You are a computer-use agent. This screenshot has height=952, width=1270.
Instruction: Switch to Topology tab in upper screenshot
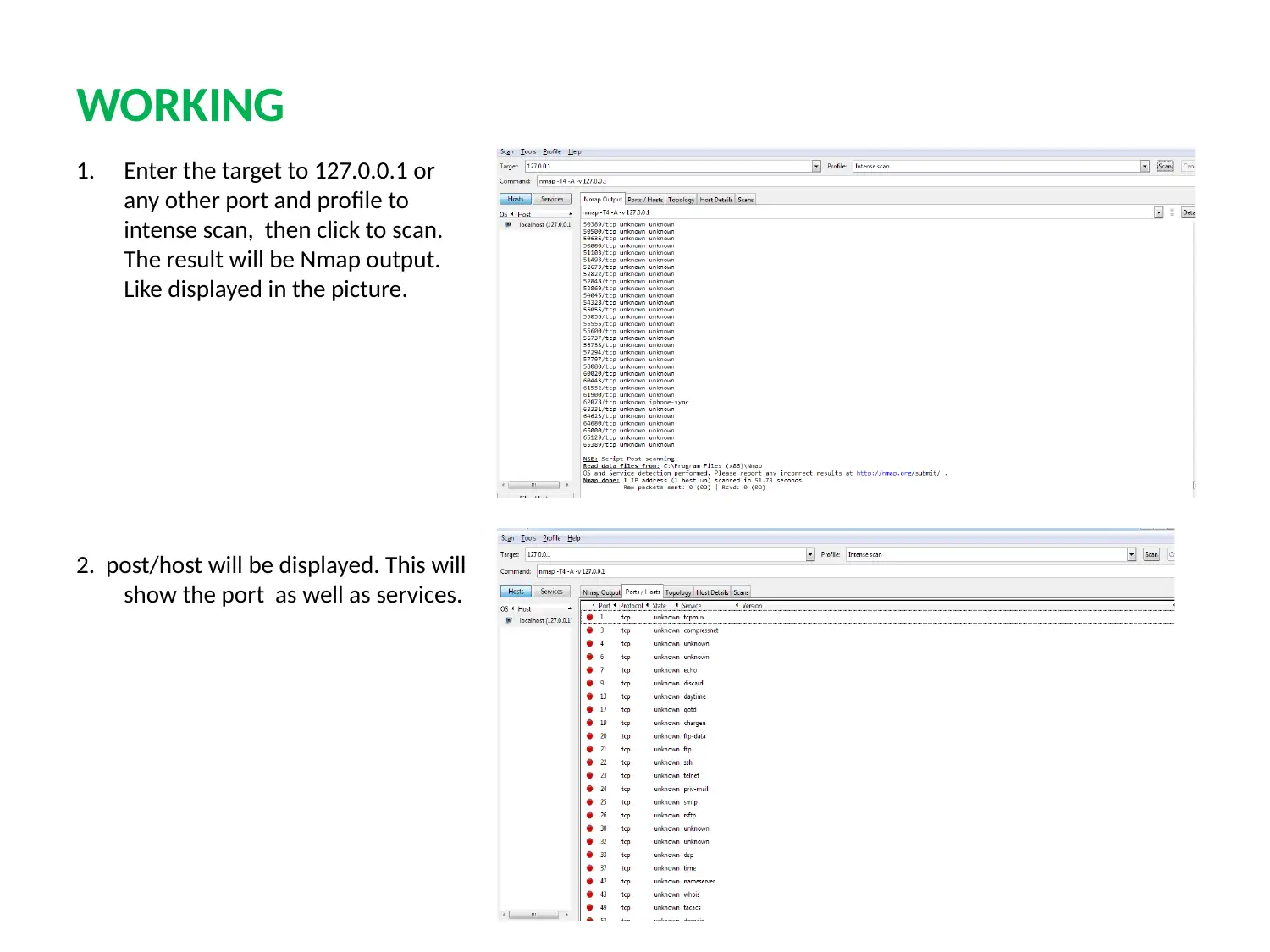click(x=681, y=200)
